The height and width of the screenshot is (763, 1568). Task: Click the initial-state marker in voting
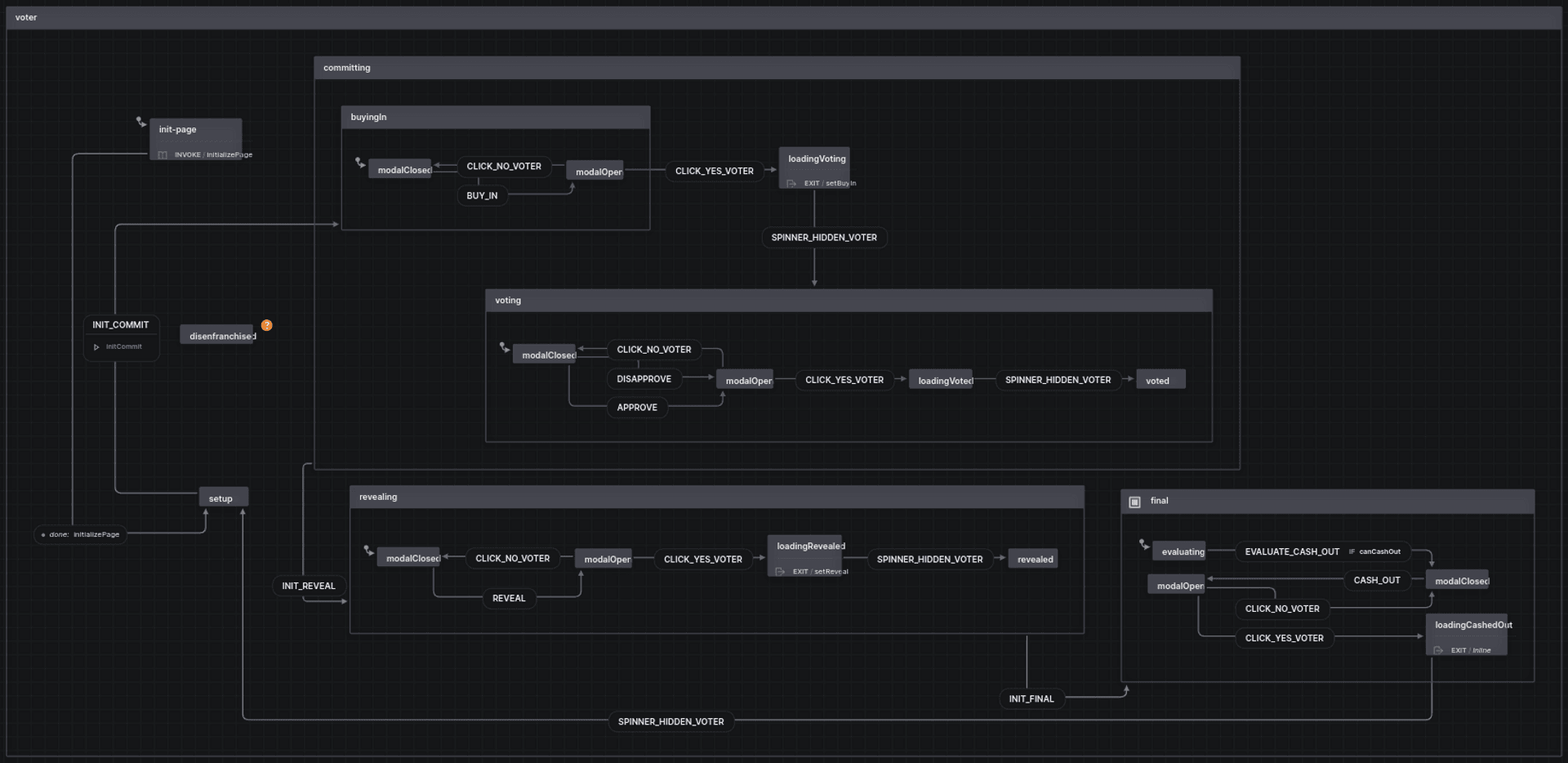pyautogui.click(x=504, y=347)
